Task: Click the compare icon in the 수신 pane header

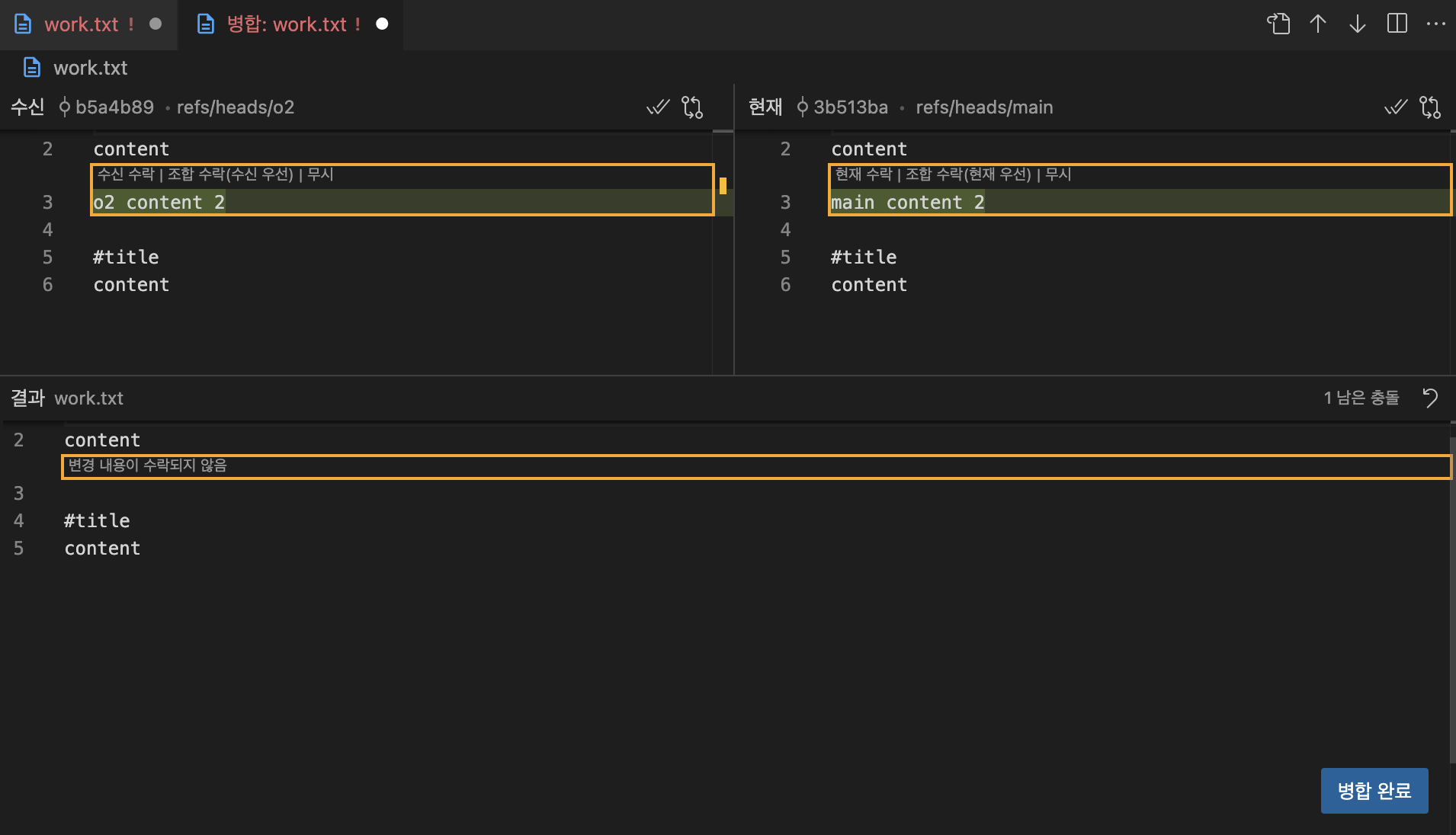Action: pyautogui.click(x=692, y=107)
